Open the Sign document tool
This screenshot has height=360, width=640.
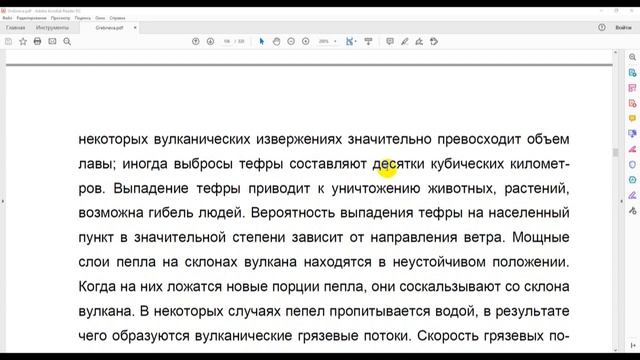(x=419, y=41)
